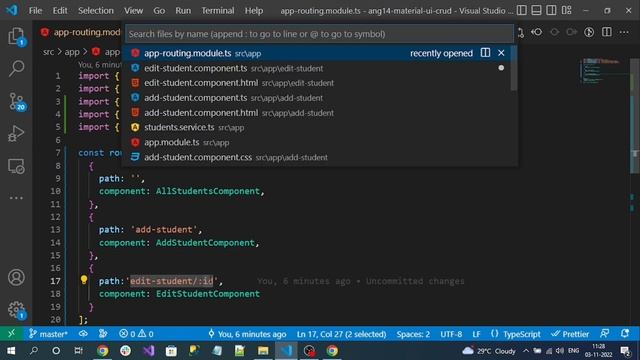640x360 pixels.
Task: Open the File menu
Action: point(35,11)
